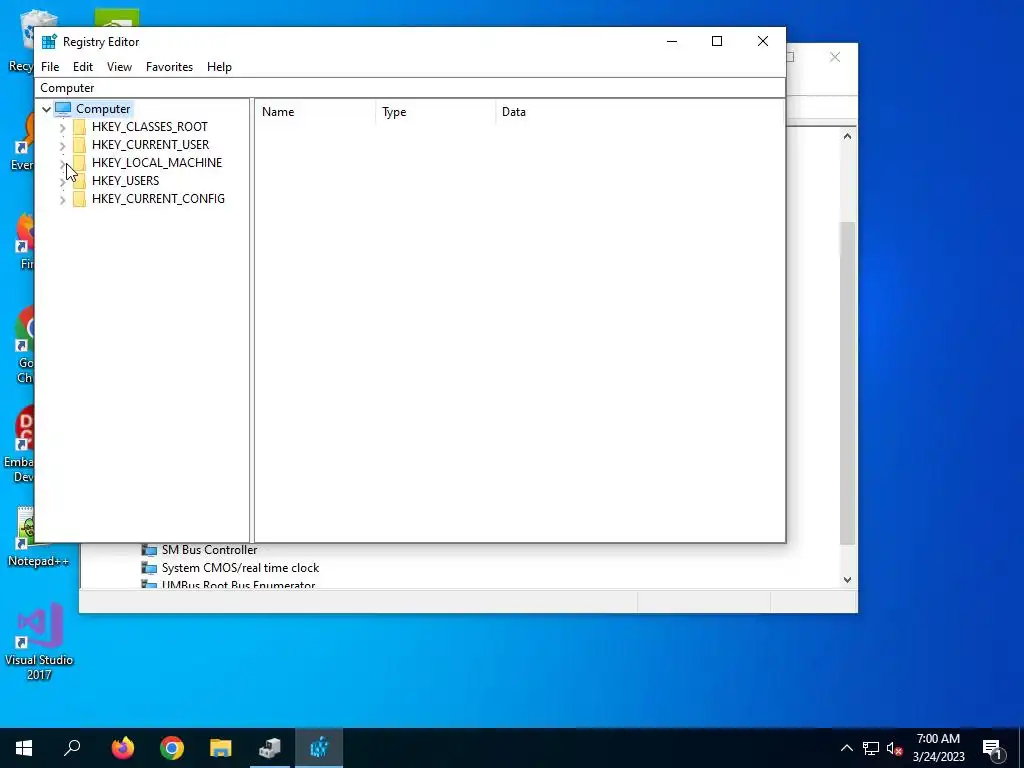Open the File menu

[50, 67]
